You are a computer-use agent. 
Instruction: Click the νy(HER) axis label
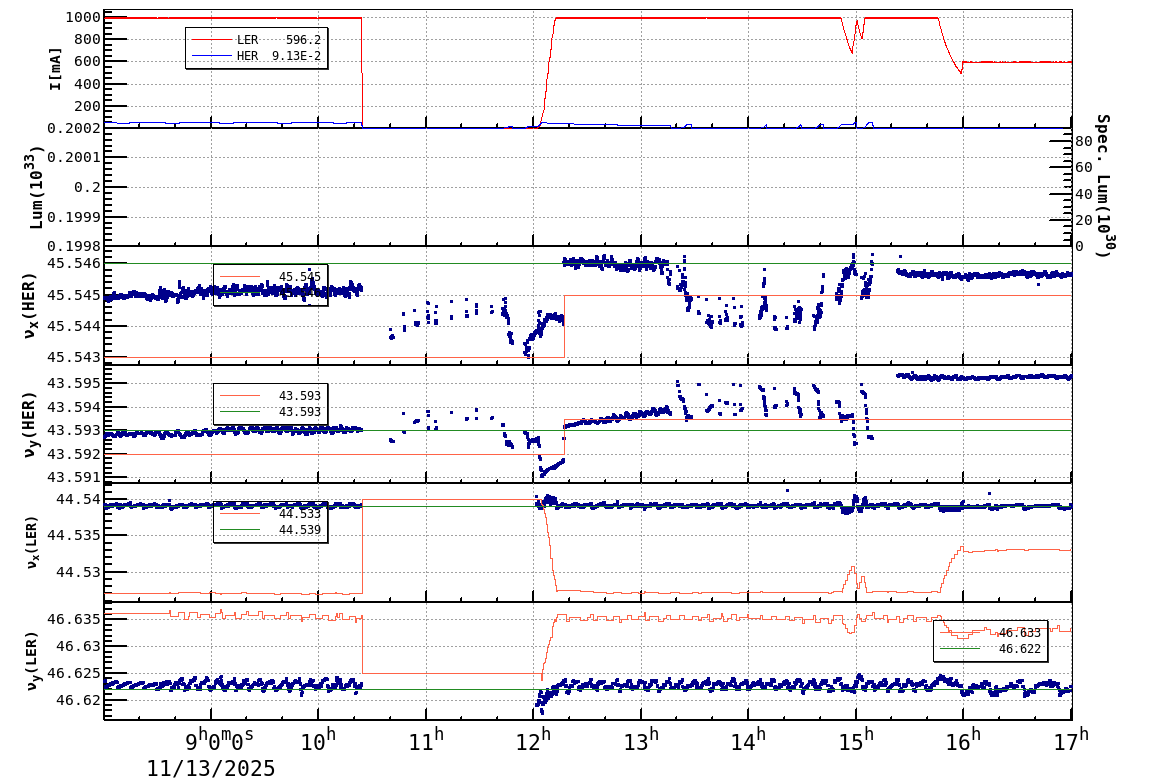click(29, 425)
